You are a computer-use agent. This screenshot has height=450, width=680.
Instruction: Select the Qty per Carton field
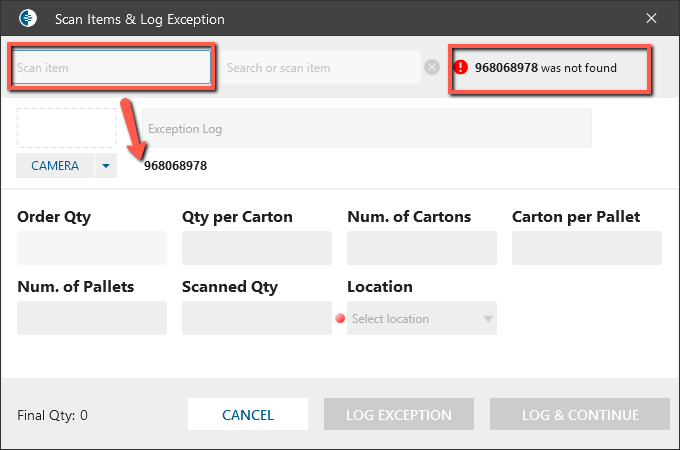(x=257, y=248)
